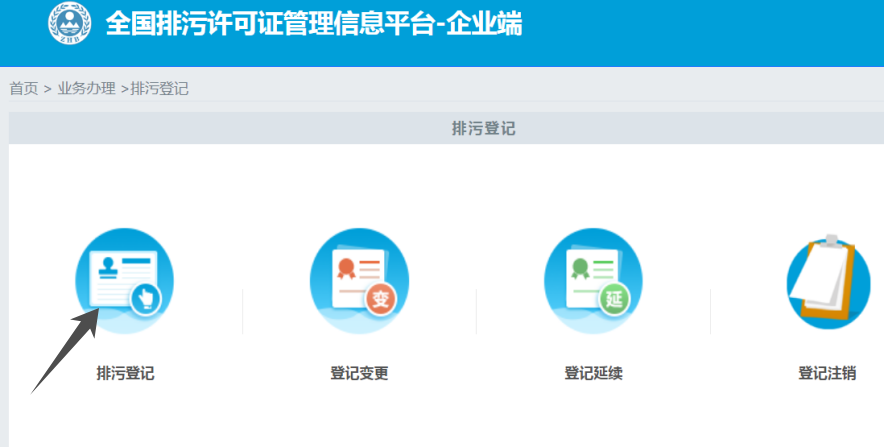The height and width of the screenshot is (447, 884).
Task: Click the 登记注销 text label
Action: click(x=827, y=374)
